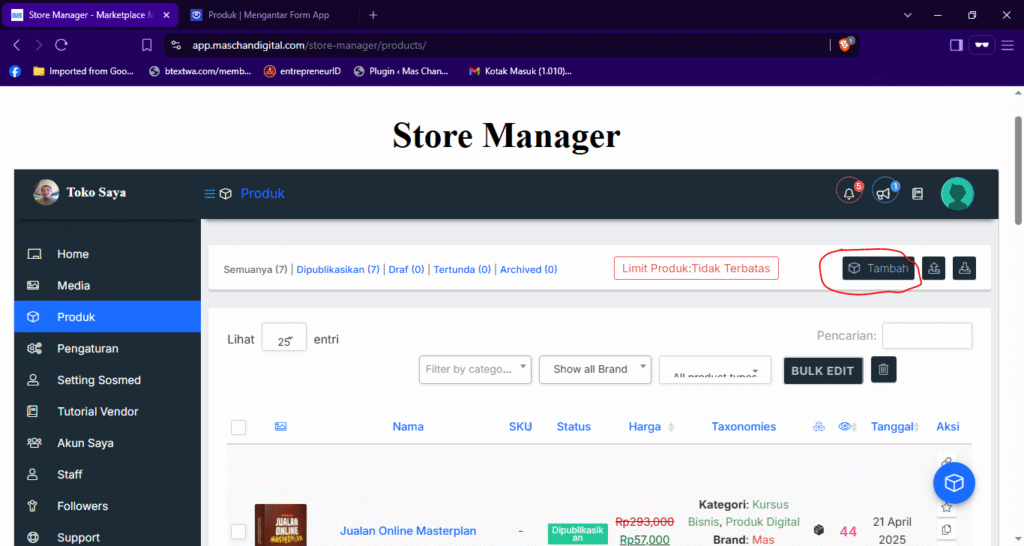This screenshot has width=1024, height=546.
Task: Open the entries count selector showing 25
Action: [284, 338]
